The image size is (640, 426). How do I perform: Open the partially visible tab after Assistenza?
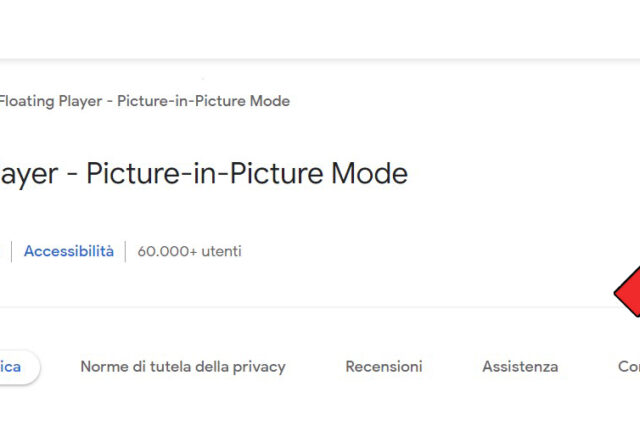tap(628, 367)
